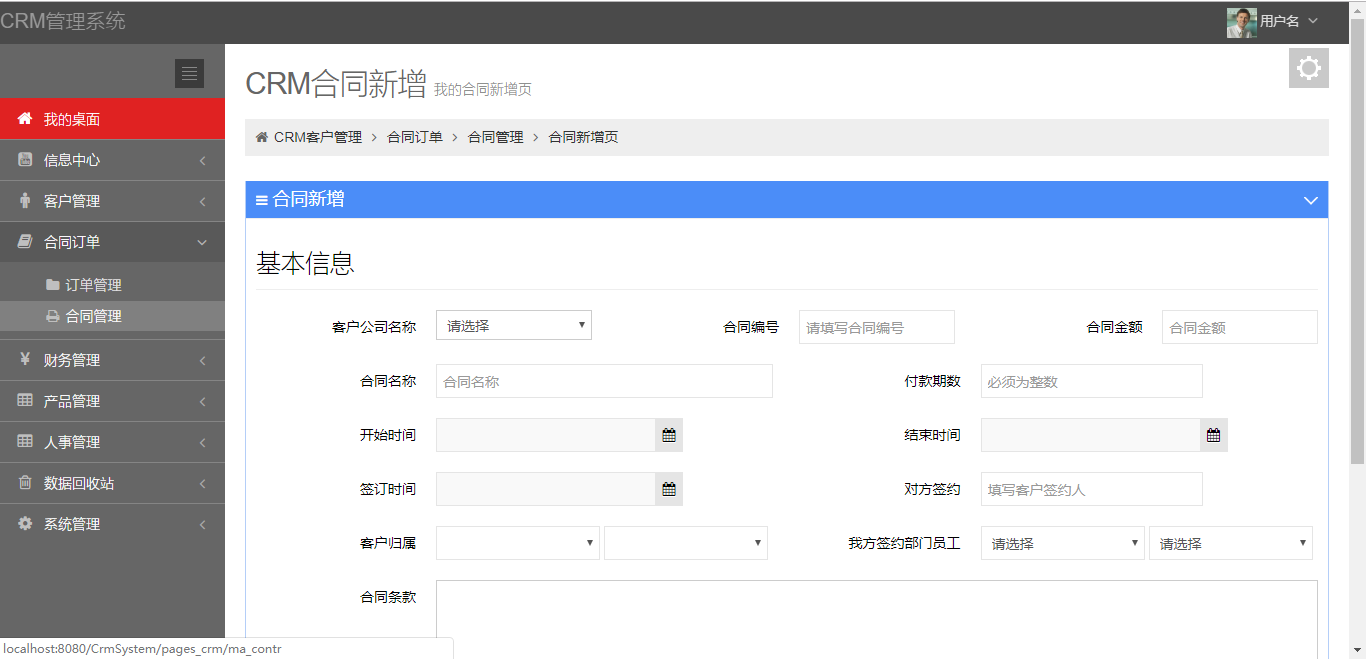
Task: Click the table icon beside 产品管理
Action: pyautogui.click(x=25, y=400)
